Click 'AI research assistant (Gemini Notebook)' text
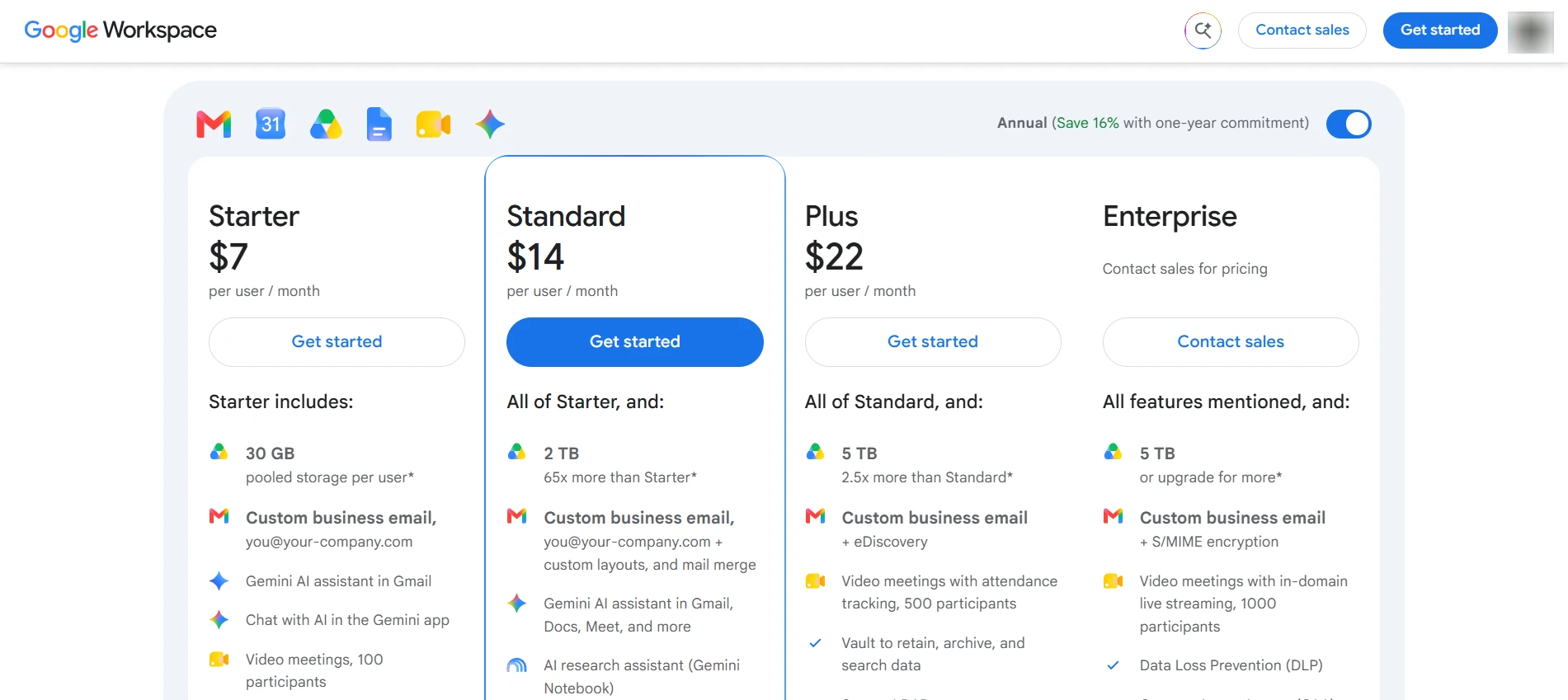The width and height of the screenshot is (1568, 700). [642, 677]
